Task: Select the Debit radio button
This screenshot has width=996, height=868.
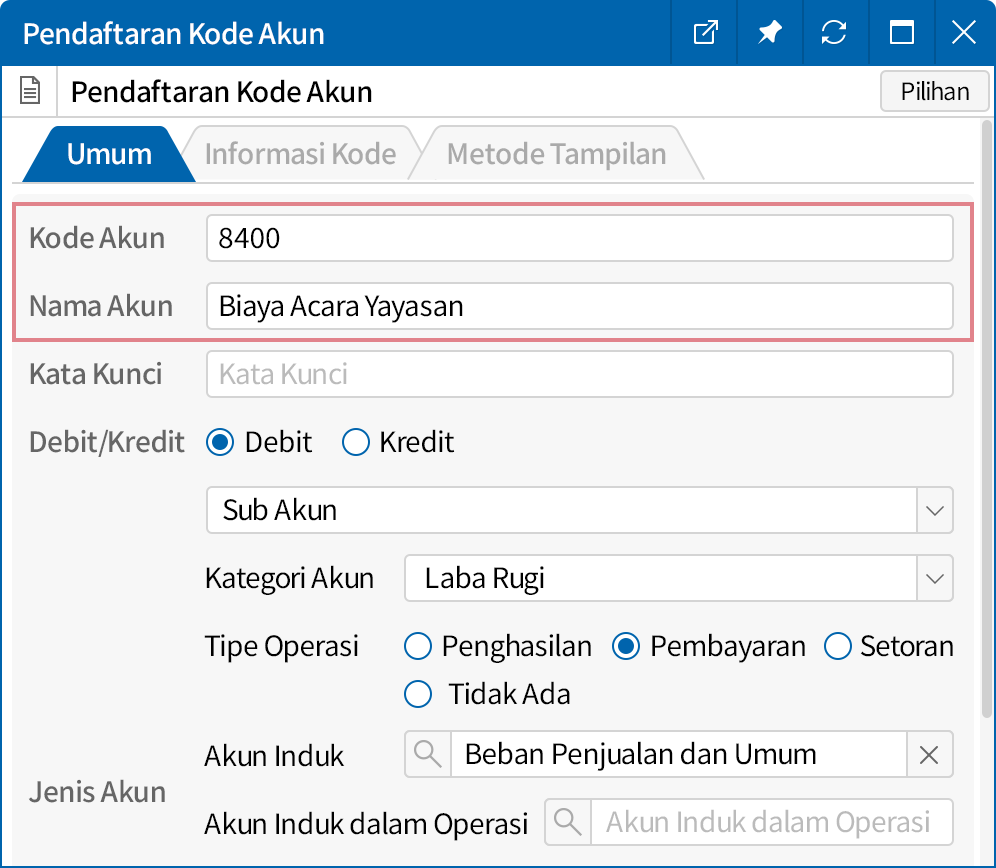Action: (x=220, y=442)
